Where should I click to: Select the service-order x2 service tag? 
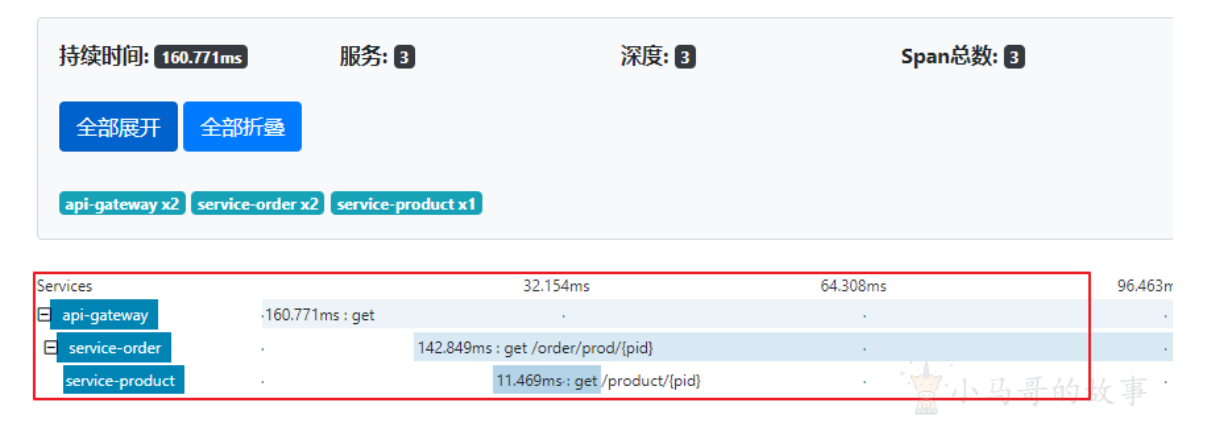click(x=258, y=204)
